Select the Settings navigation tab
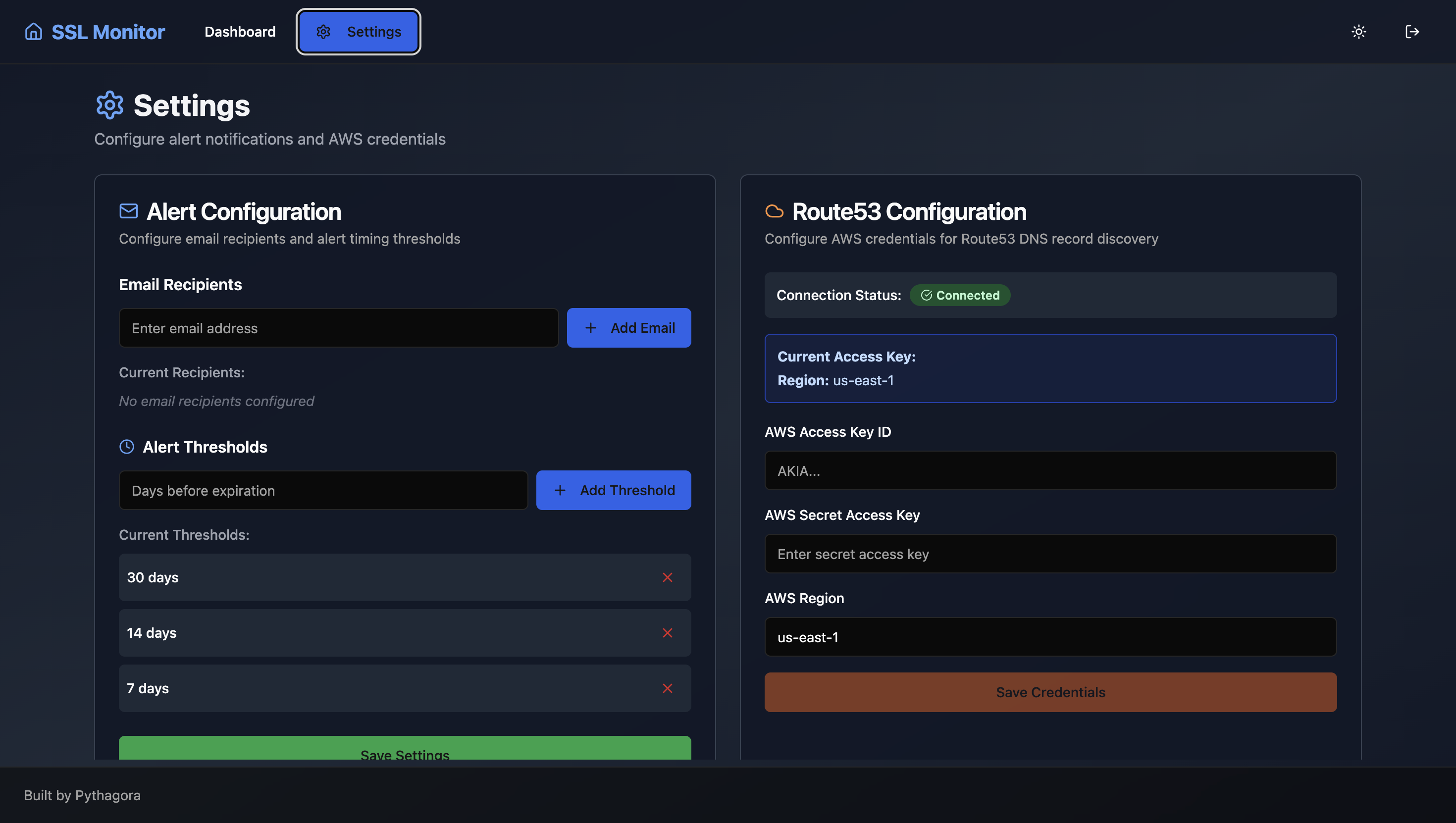Screen dimensions: 1456x823 tap(359, 32)
